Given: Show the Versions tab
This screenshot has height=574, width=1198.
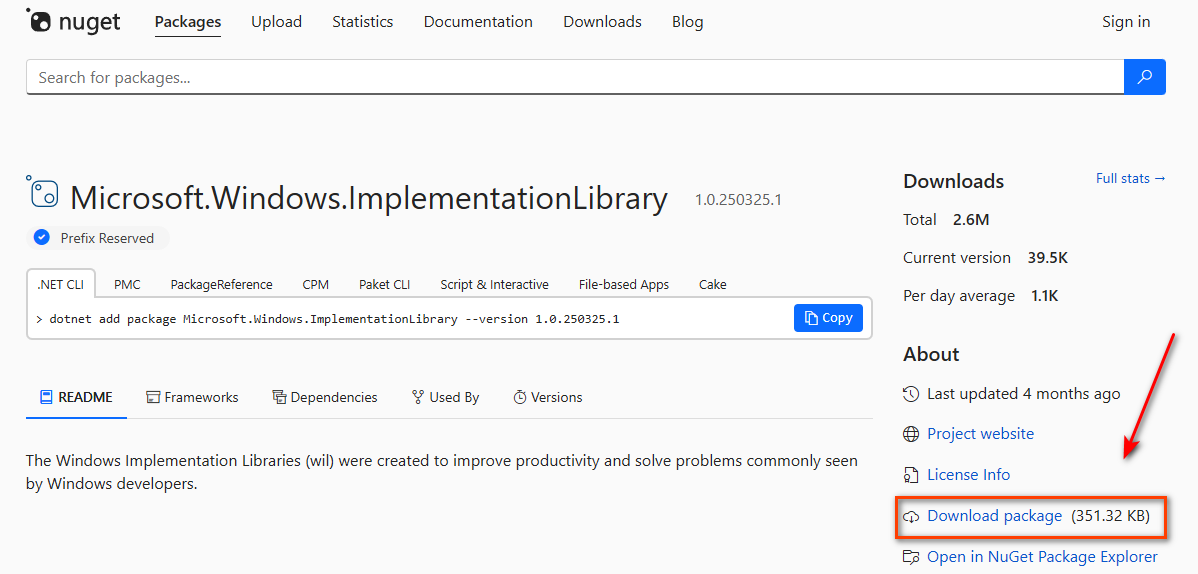Looking at the screenshot, I should coord(548,397).
